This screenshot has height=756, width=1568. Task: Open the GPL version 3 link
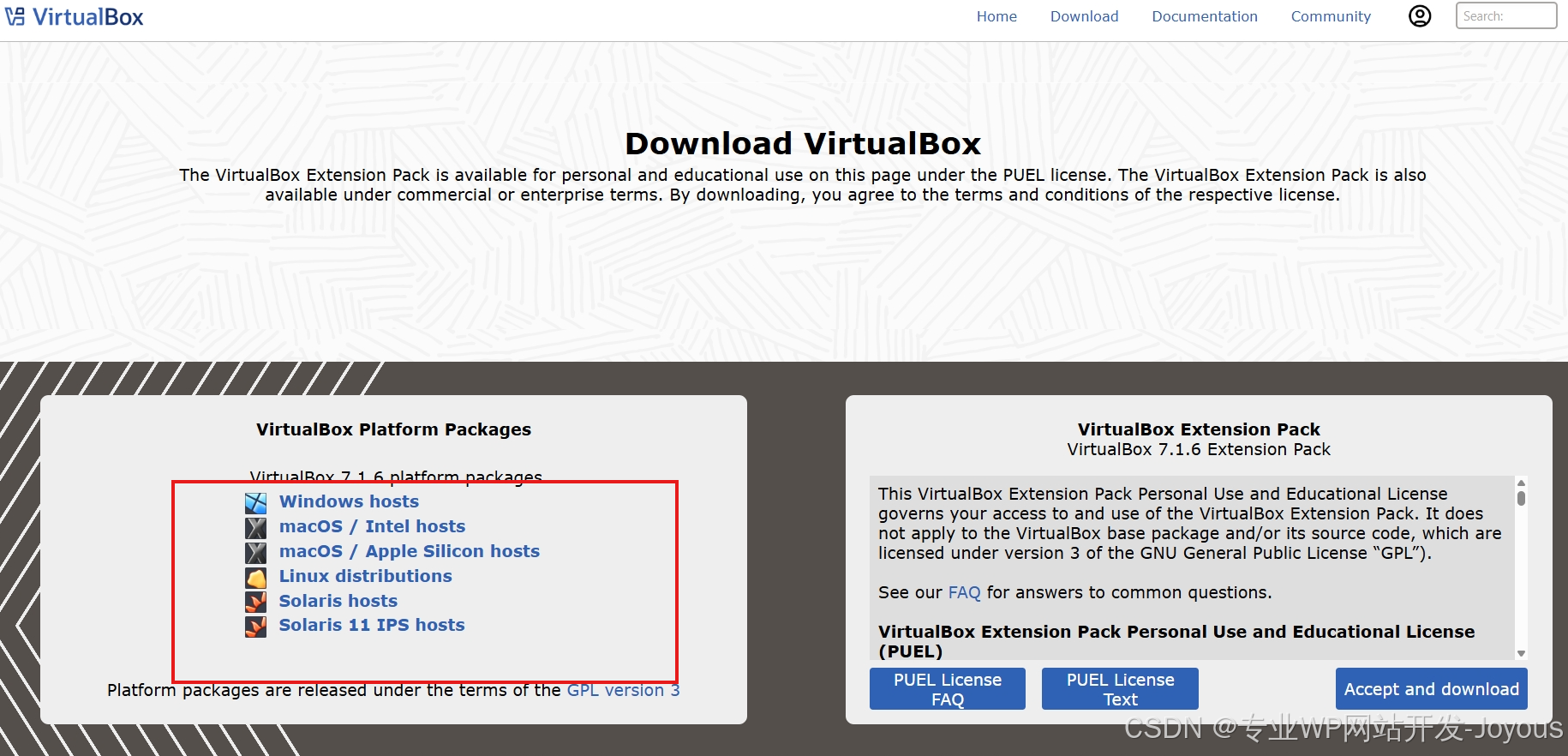[x=623, y=690]
